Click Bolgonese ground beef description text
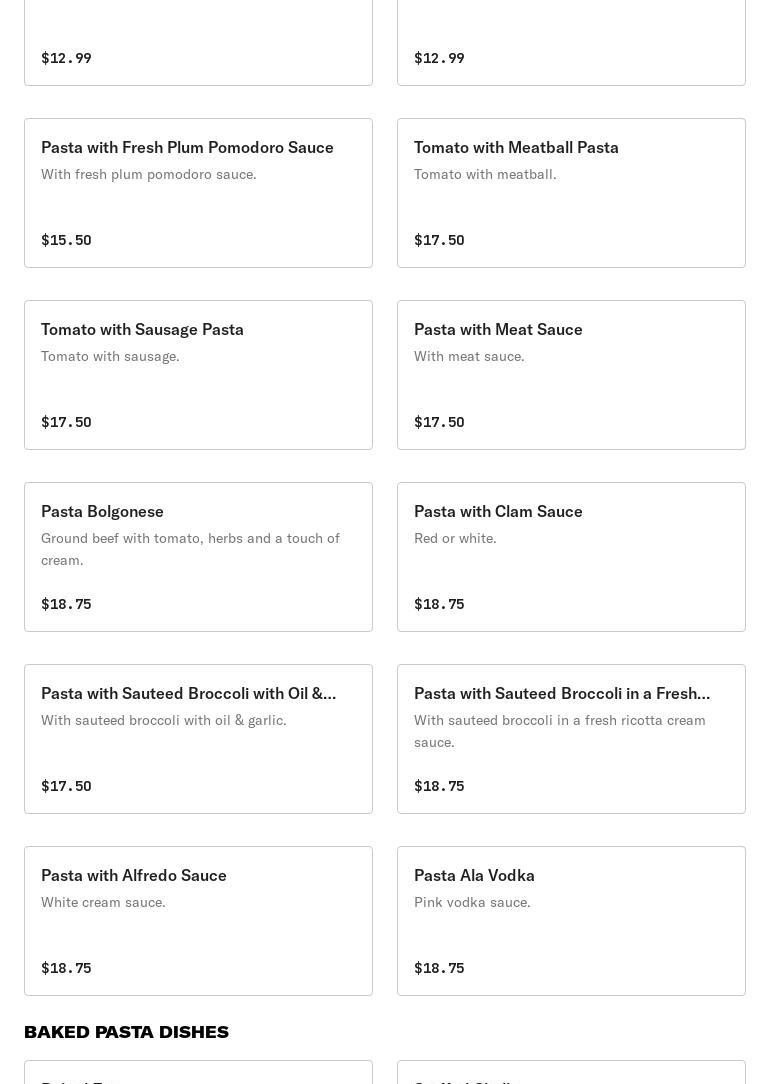This screenshot has width=770, height=1084. pos(190,549)
